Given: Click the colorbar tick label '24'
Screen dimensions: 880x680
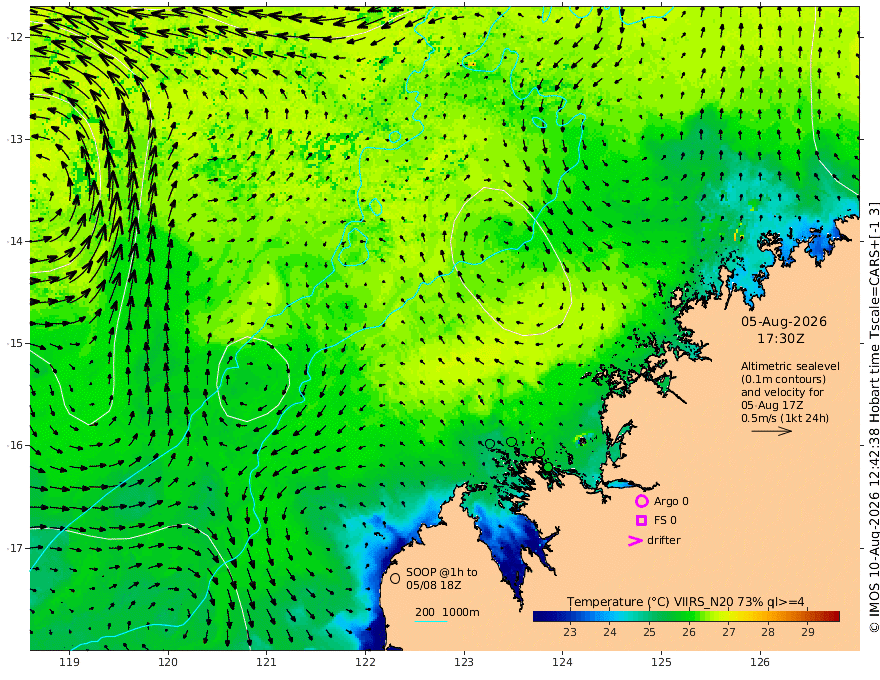Looking at the screenshot, I should [x=610, y=632].
